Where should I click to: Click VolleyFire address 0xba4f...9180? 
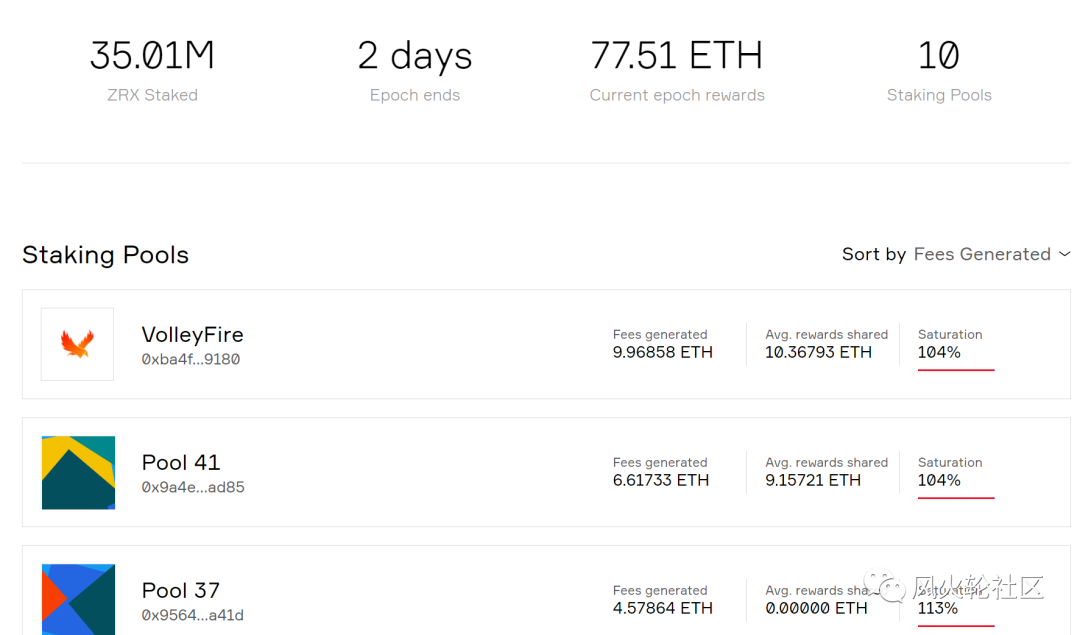click(190, 359)
